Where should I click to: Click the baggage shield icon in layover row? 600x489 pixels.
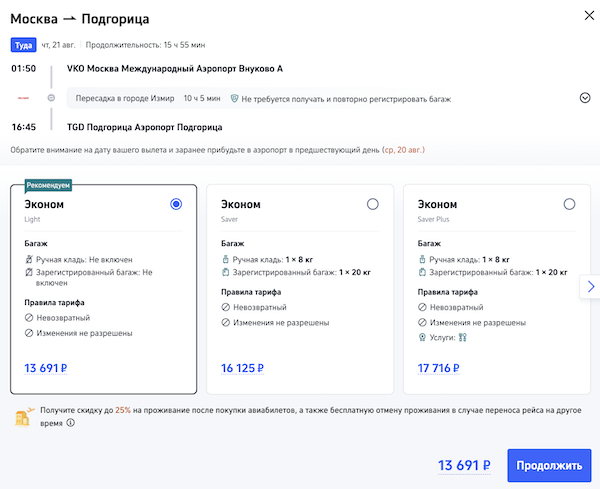pyautogui.click(x=234, y=99)
